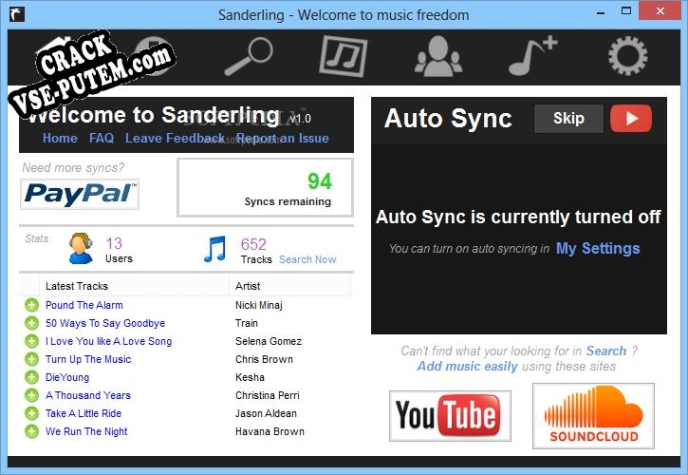Open the YouTube site thumbnail
The image size is (688, 475).
[450, 415]
